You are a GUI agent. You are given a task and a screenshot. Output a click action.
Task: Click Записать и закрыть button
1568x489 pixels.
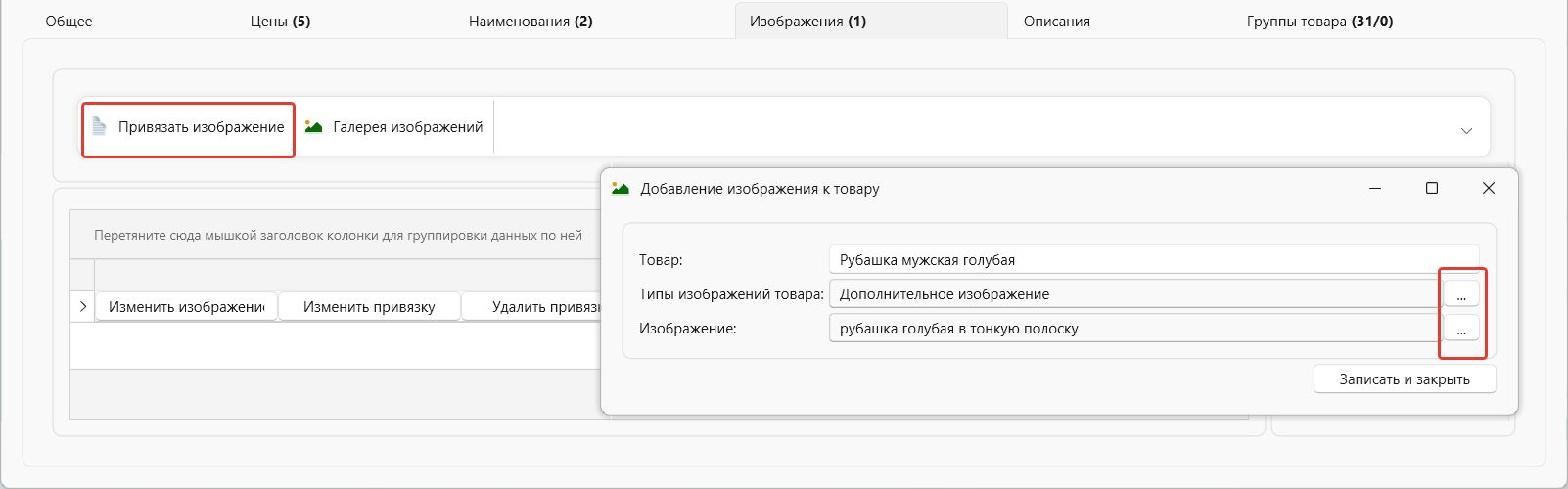pyautogui.click(x=1405, y=379)
